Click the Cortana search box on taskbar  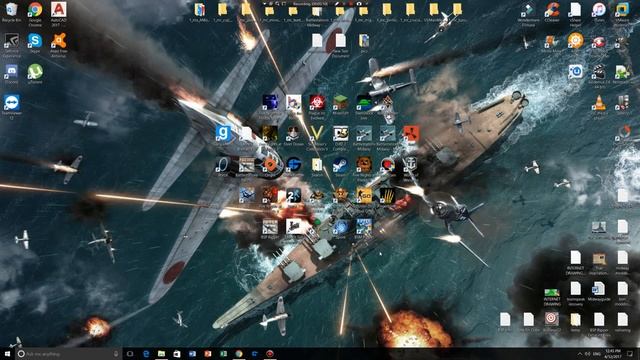[x=69, y=353]
